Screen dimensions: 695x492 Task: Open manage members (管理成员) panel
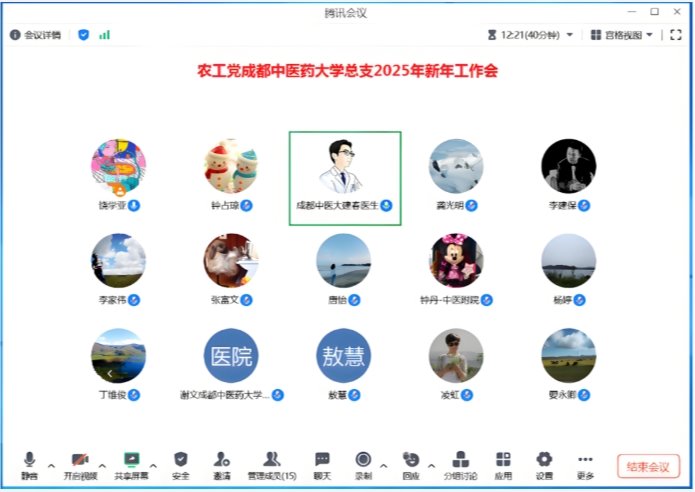(x=271, y=461)
